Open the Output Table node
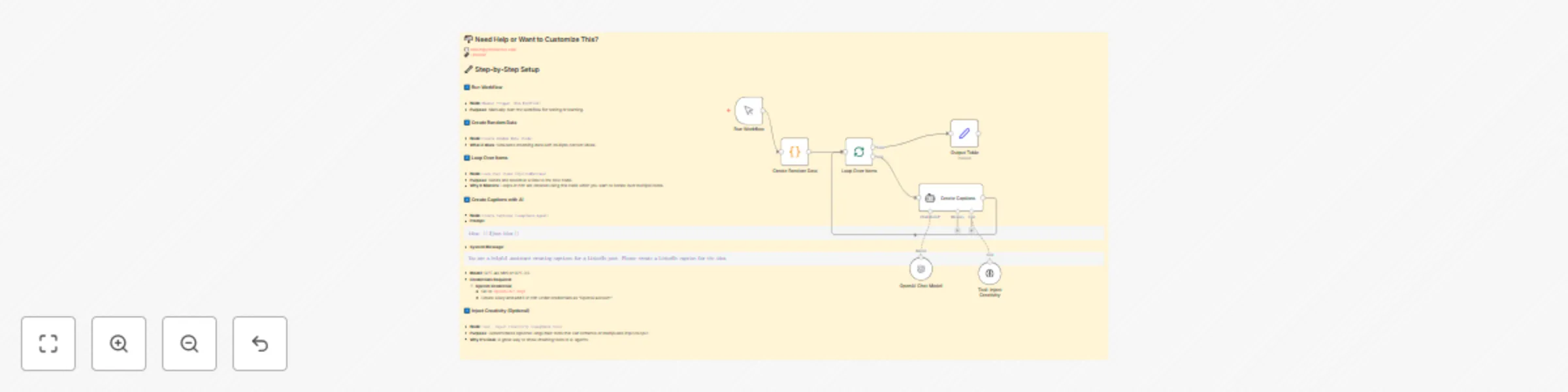 tap(964, 133)
